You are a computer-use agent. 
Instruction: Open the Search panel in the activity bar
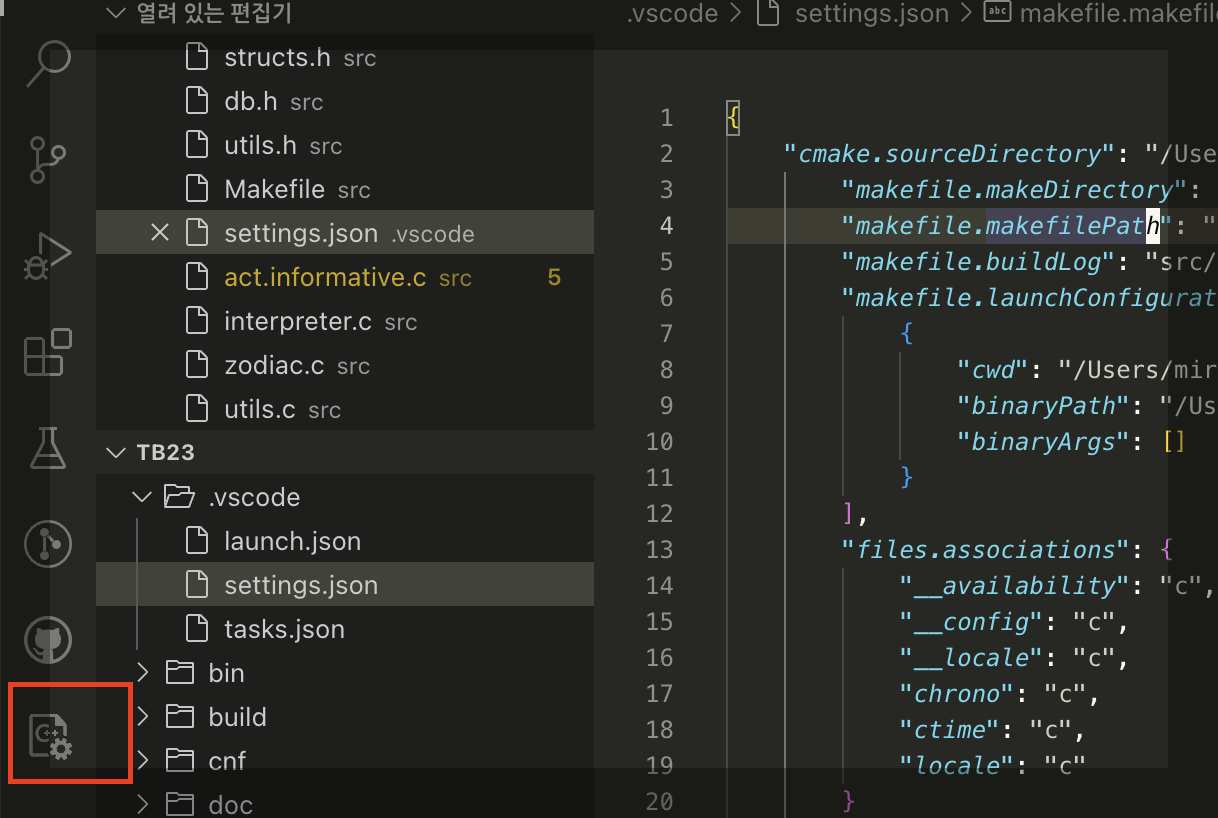(x=47, y=62)
